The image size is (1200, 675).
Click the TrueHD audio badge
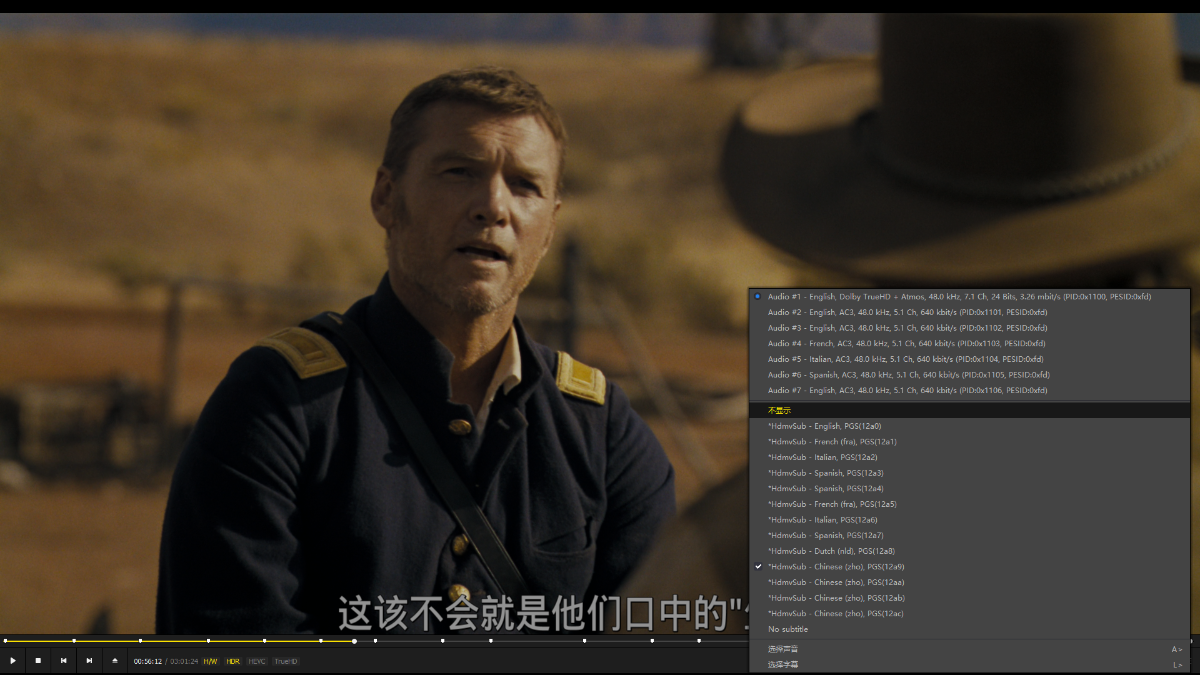click(x=286, y=661)
